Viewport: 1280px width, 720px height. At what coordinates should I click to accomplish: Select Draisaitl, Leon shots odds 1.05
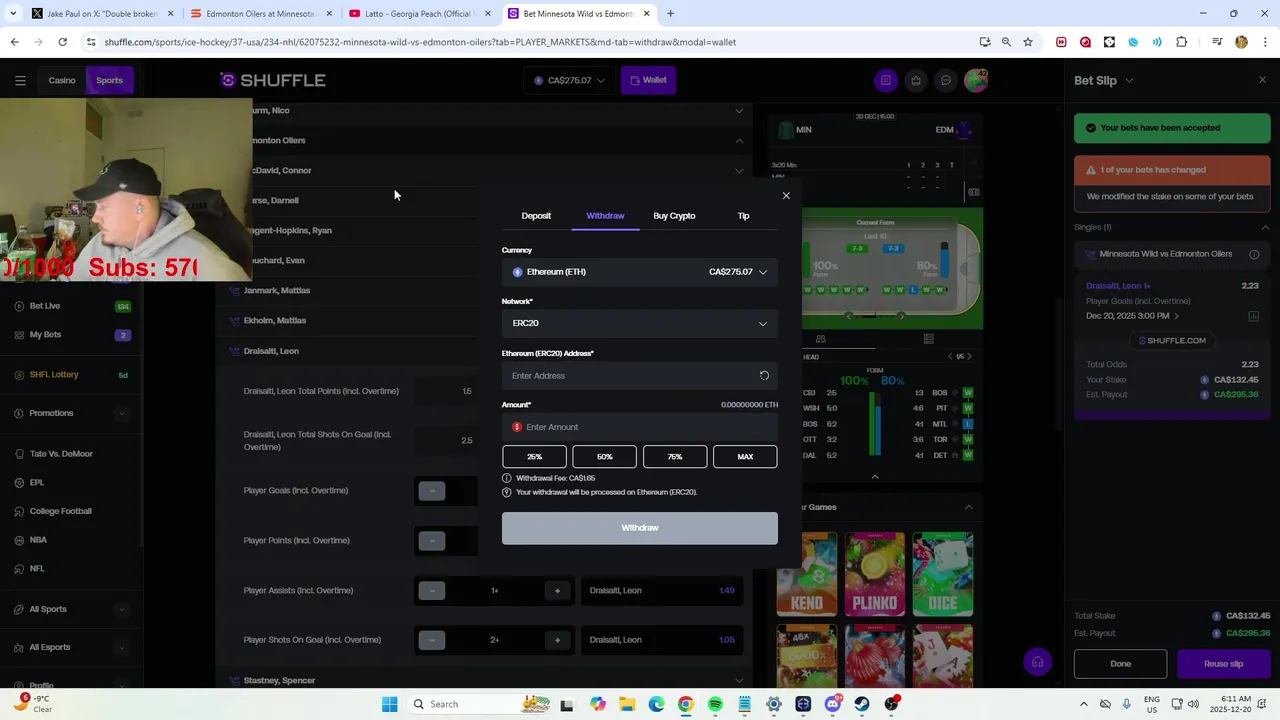point(663,640)
